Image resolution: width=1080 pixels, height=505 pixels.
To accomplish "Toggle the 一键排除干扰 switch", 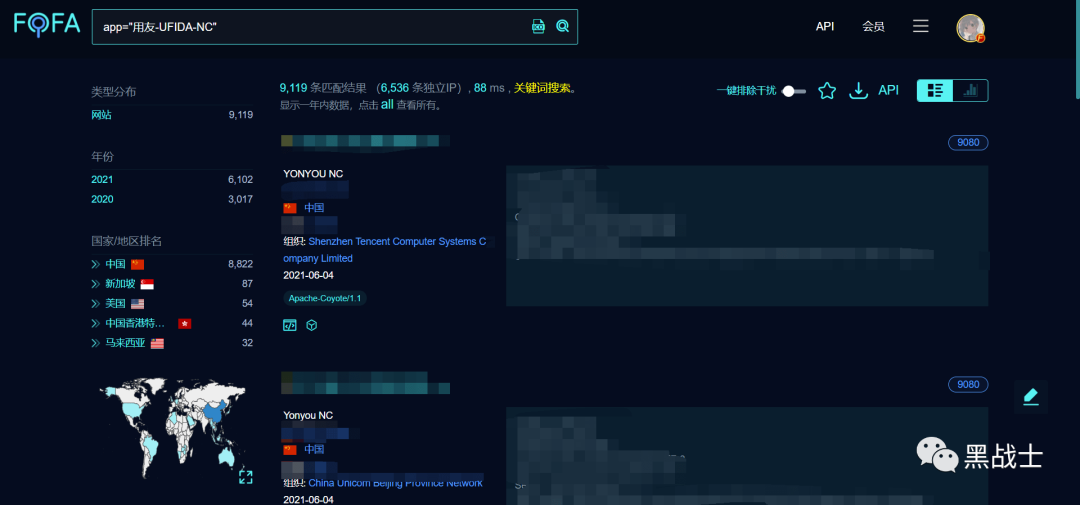I will click(794, 91).
